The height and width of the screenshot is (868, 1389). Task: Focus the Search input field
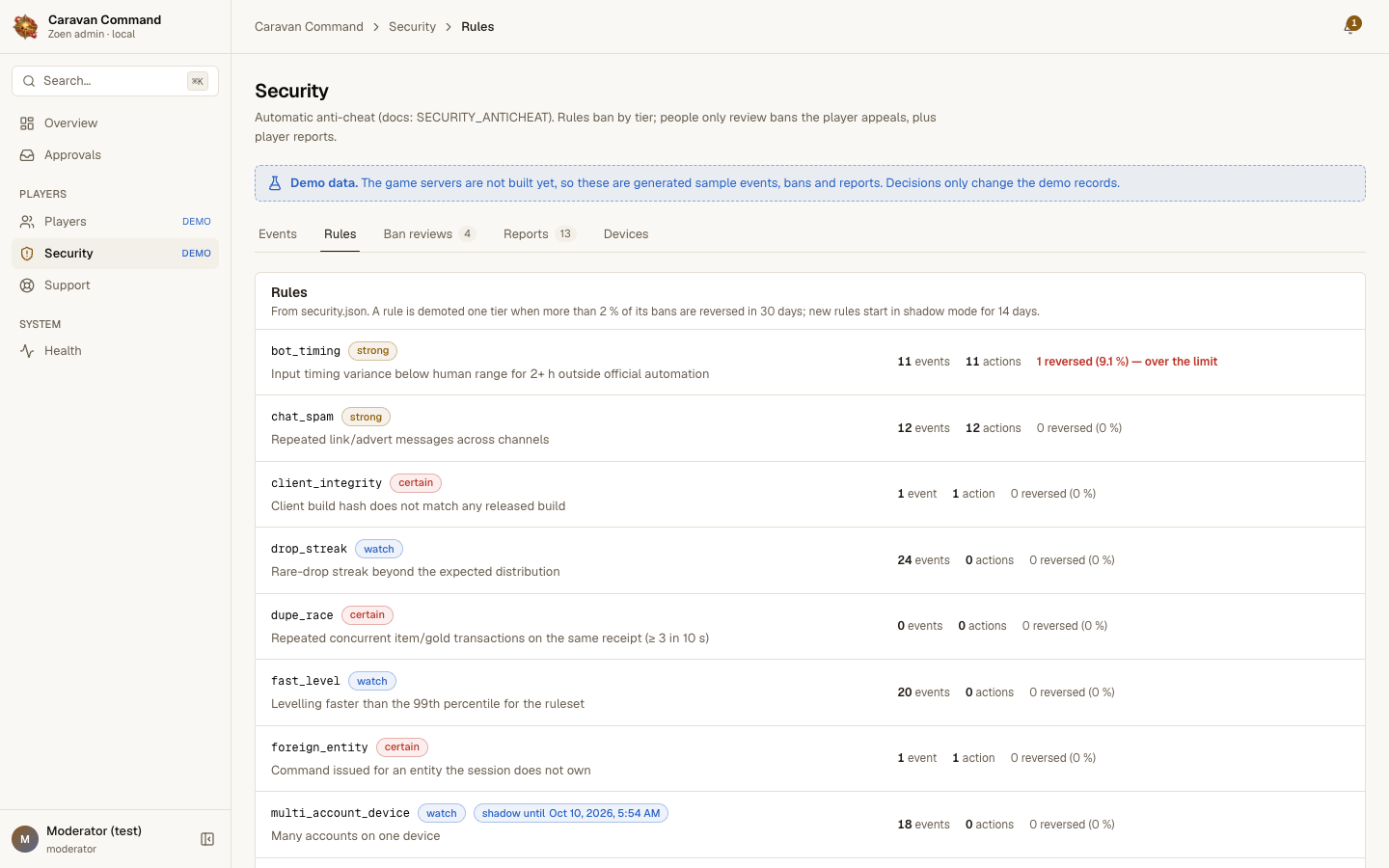point(116,81)
